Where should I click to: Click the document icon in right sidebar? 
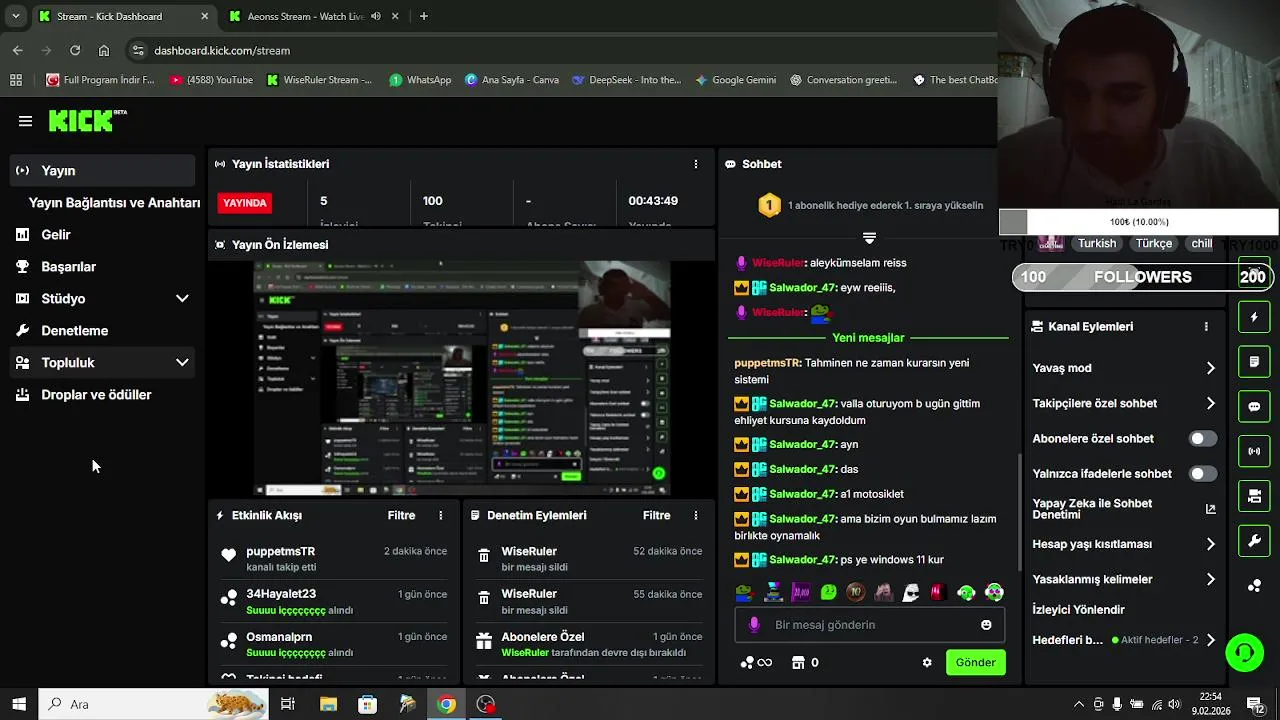(x=1254, y=361)
